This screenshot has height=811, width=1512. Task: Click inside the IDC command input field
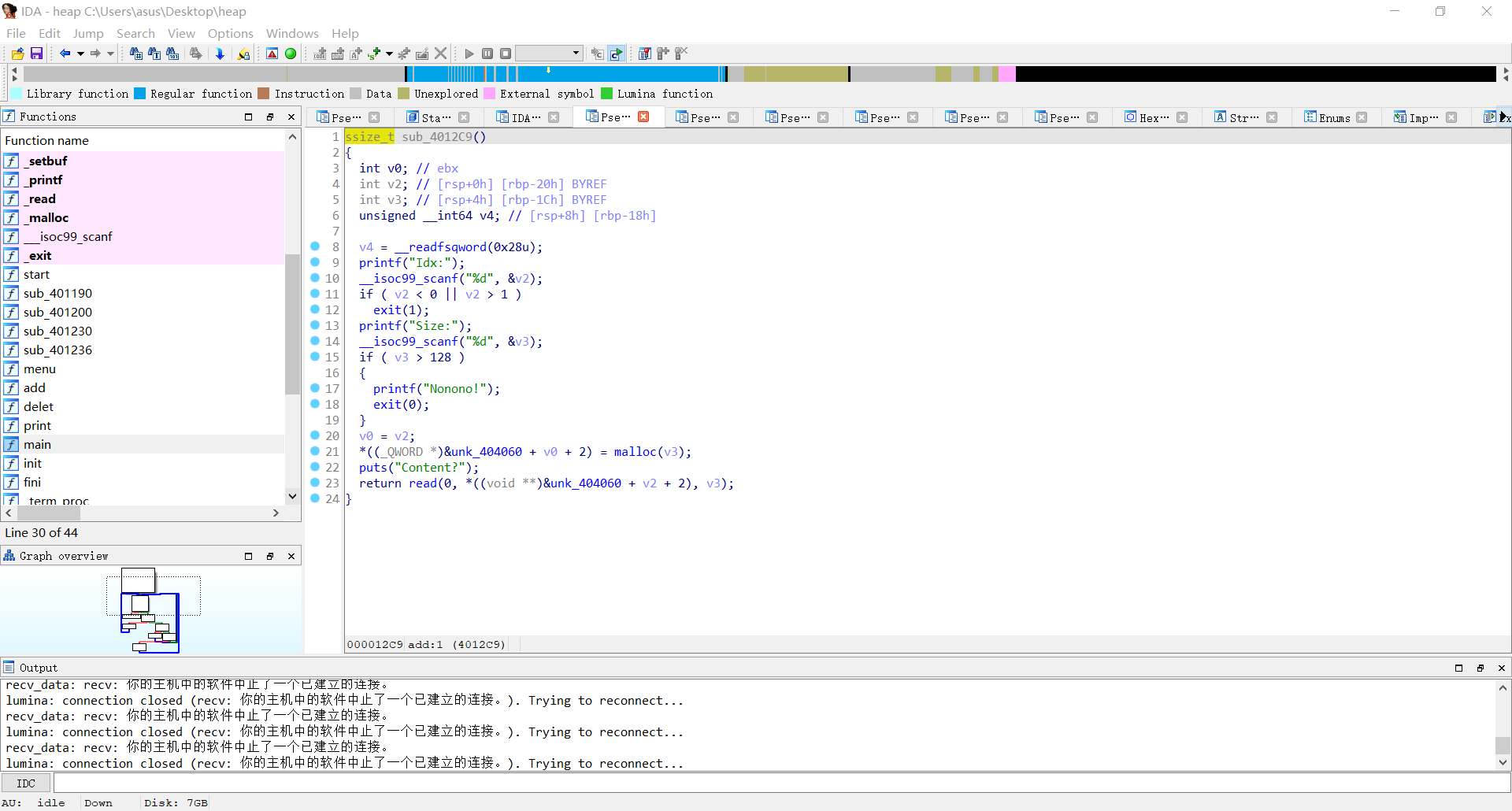point(781,783)
